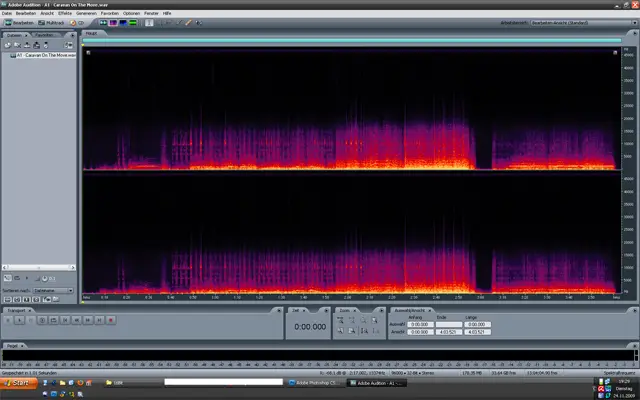The image size is (640, 400).
Task: Open the Hilfe menu
Action: pyautogui.click(x=167, y=13)
